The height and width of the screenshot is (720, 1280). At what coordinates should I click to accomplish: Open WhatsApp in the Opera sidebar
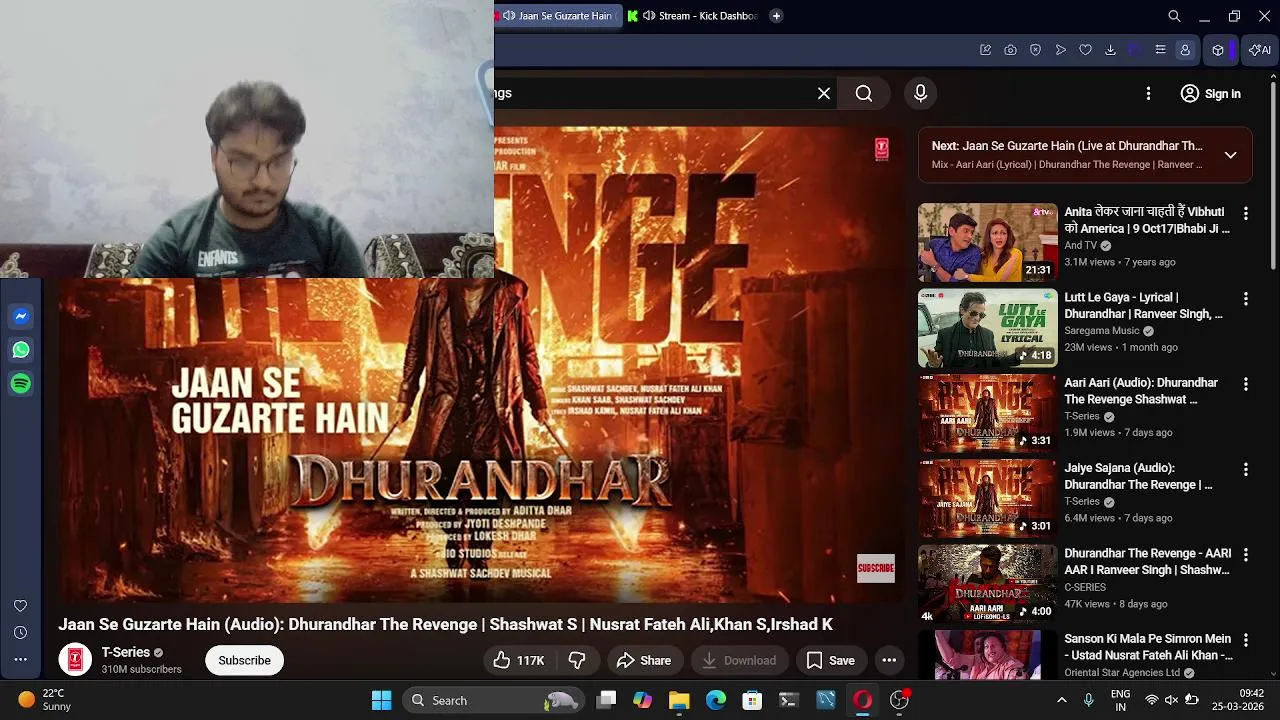[x=21, y=350]
